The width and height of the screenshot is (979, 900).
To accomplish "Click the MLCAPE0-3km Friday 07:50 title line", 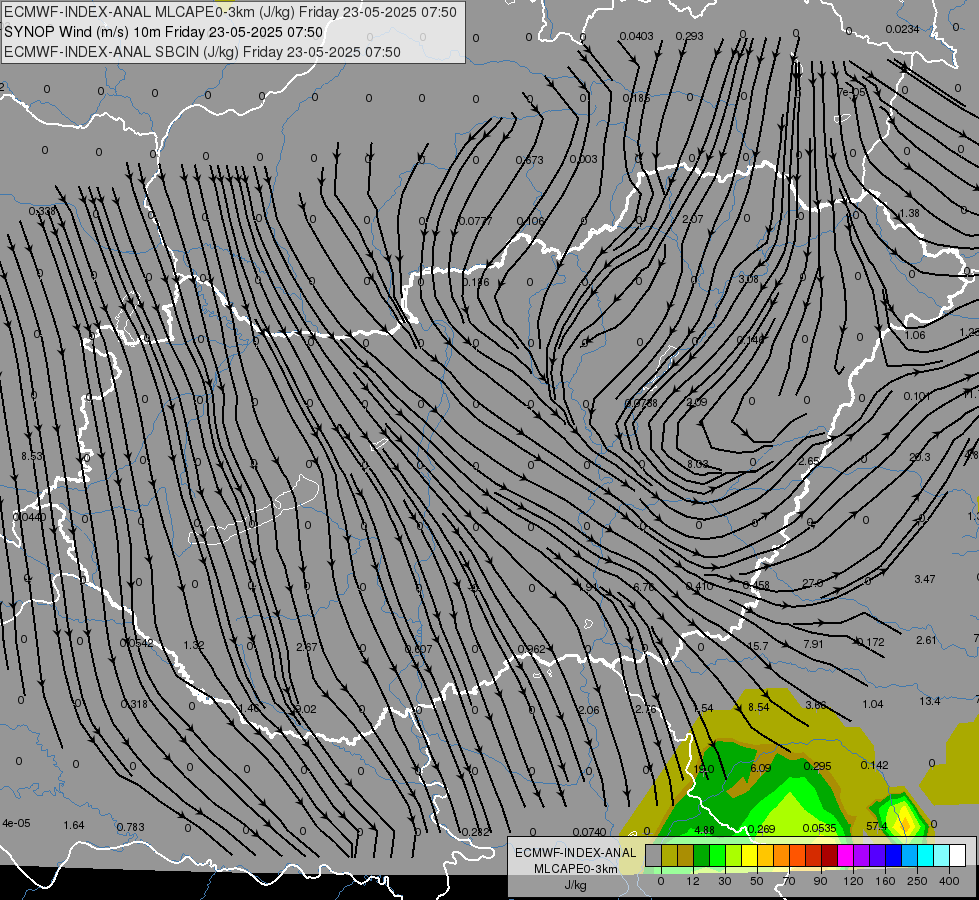I will click(230, 12).
